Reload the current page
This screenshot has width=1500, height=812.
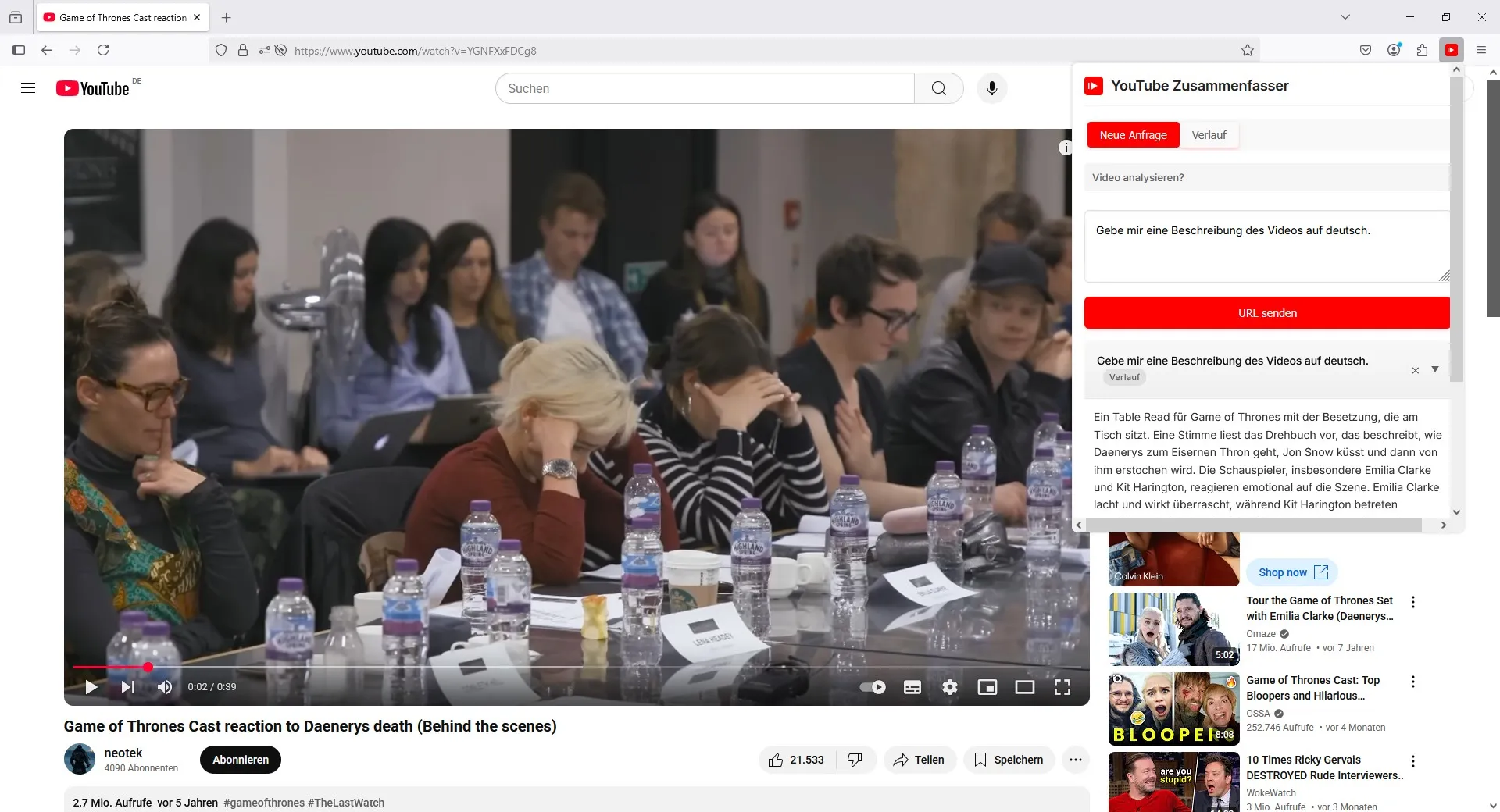103,50
